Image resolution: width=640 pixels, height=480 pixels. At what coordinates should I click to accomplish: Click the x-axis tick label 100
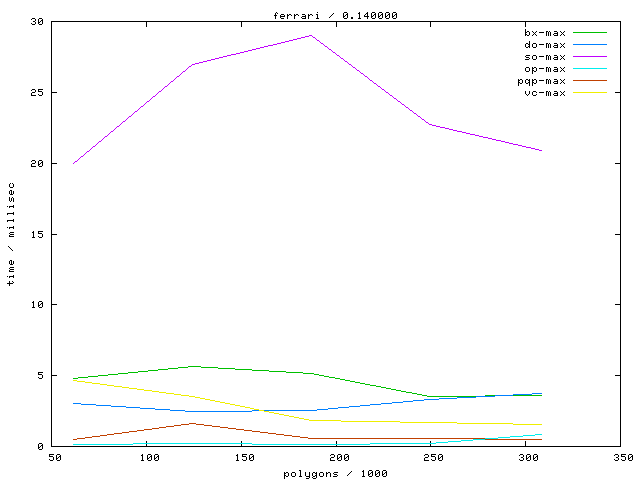click(x=149, y=458)
